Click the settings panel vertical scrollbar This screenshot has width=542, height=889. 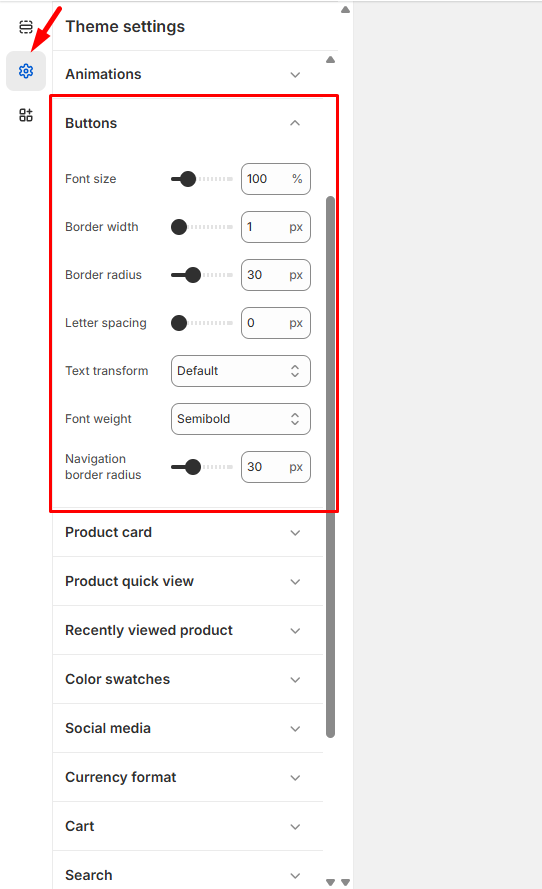coord(331,467)
